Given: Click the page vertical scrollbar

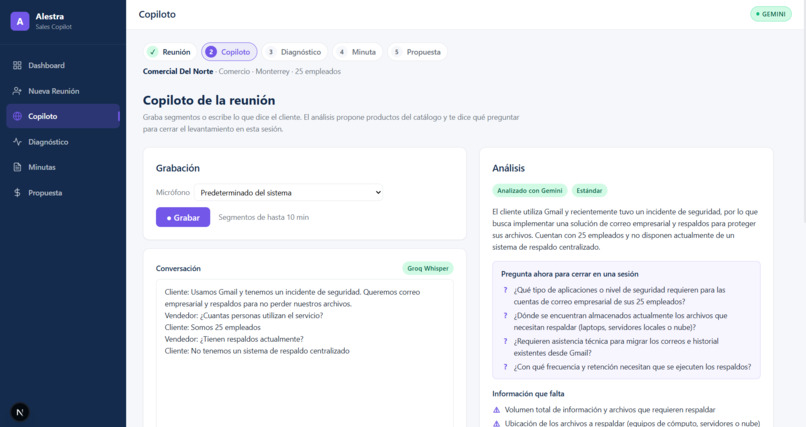Looking at the screenshot, I should click(803, 113).
